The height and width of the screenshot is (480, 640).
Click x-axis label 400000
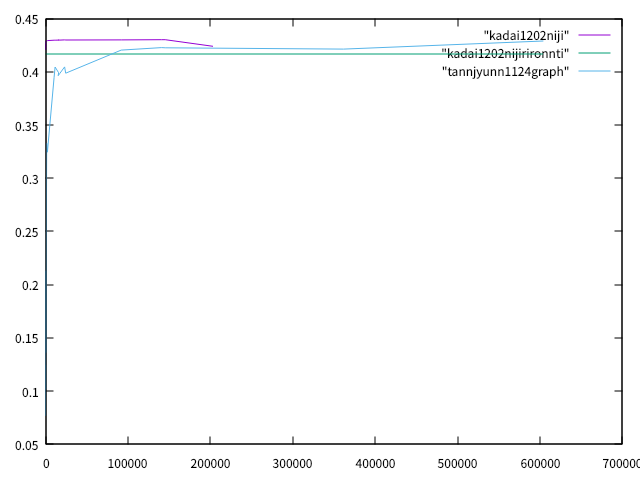375,464
